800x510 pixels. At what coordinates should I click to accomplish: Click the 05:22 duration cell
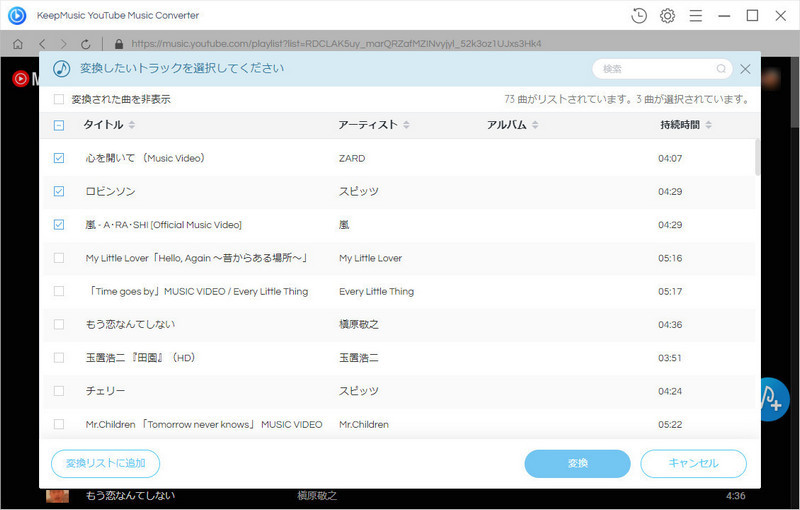click(x=670, y=424)
